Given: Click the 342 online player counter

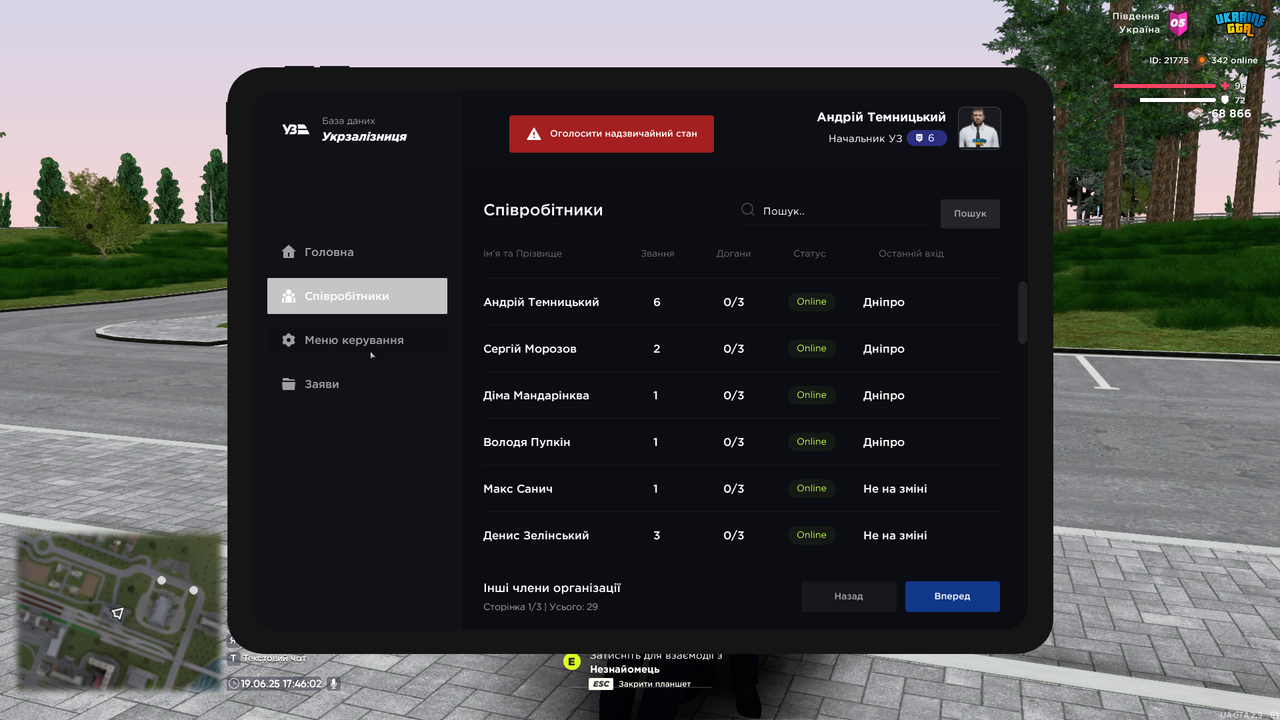Looking at the screenshot, I should 1228,60.
